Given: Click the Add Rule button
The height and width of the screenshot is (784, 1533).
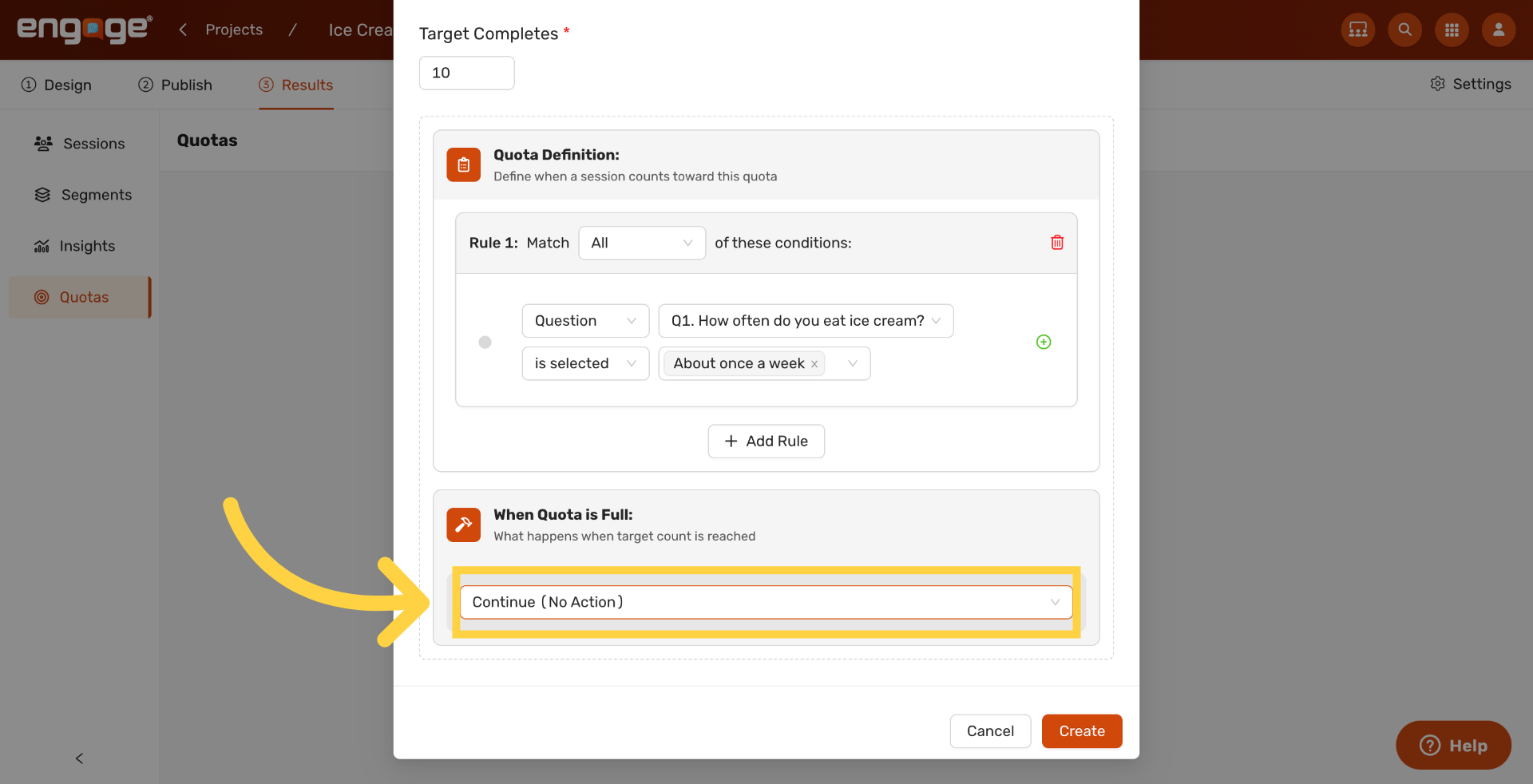Looking at the screenshot, I should 766,441.
